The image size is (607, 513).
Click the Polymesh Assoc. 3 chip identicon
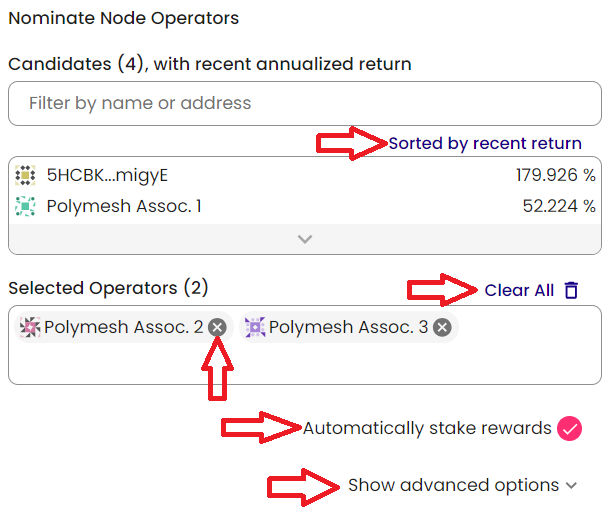tap(255, 327)
